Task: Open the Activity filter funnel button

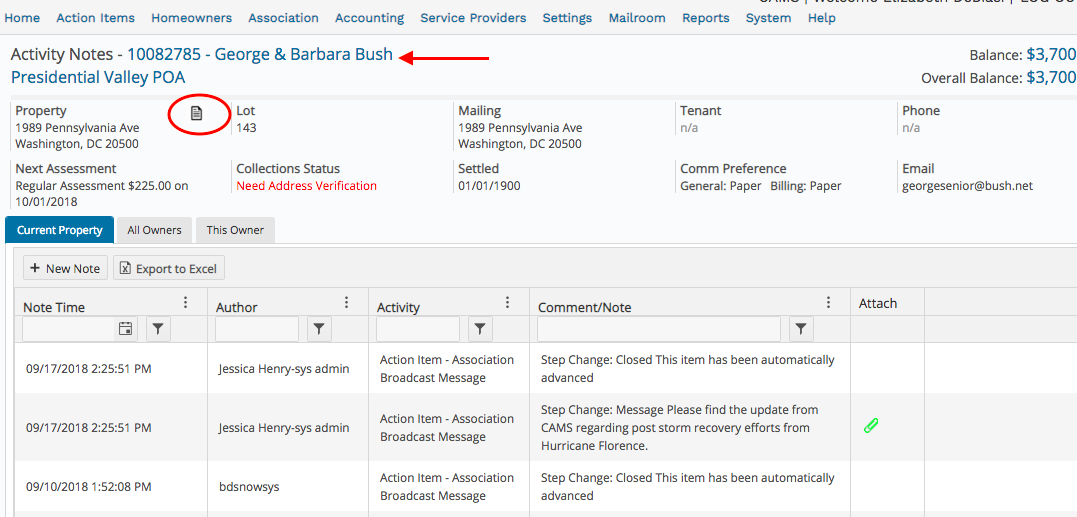Action: click(x=479, y=330)
